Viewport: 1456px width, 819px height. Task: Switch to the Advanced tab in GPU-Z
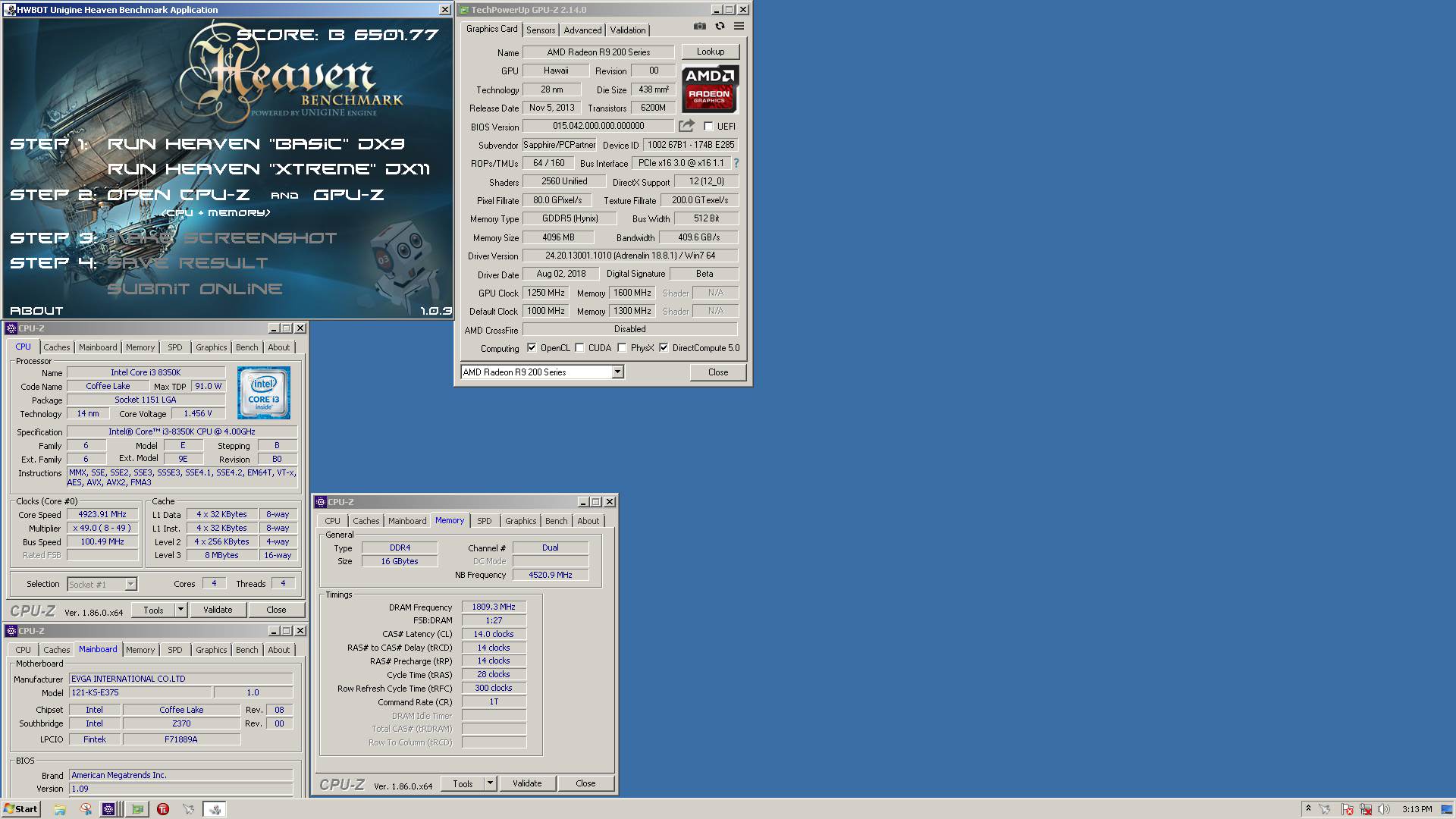(x=582, y=30)
